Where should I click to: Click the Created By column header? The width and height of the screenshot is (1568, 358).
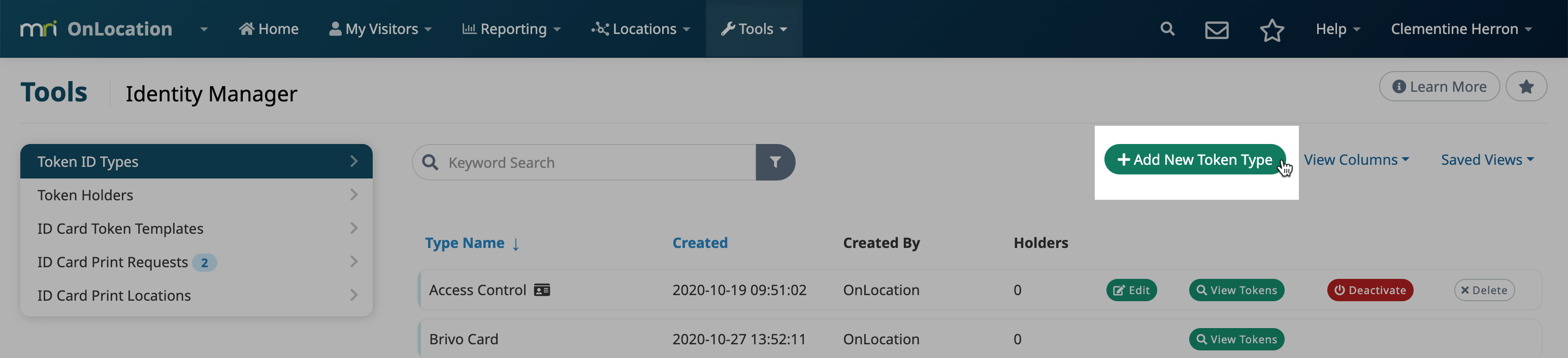(x=881, y=242)
